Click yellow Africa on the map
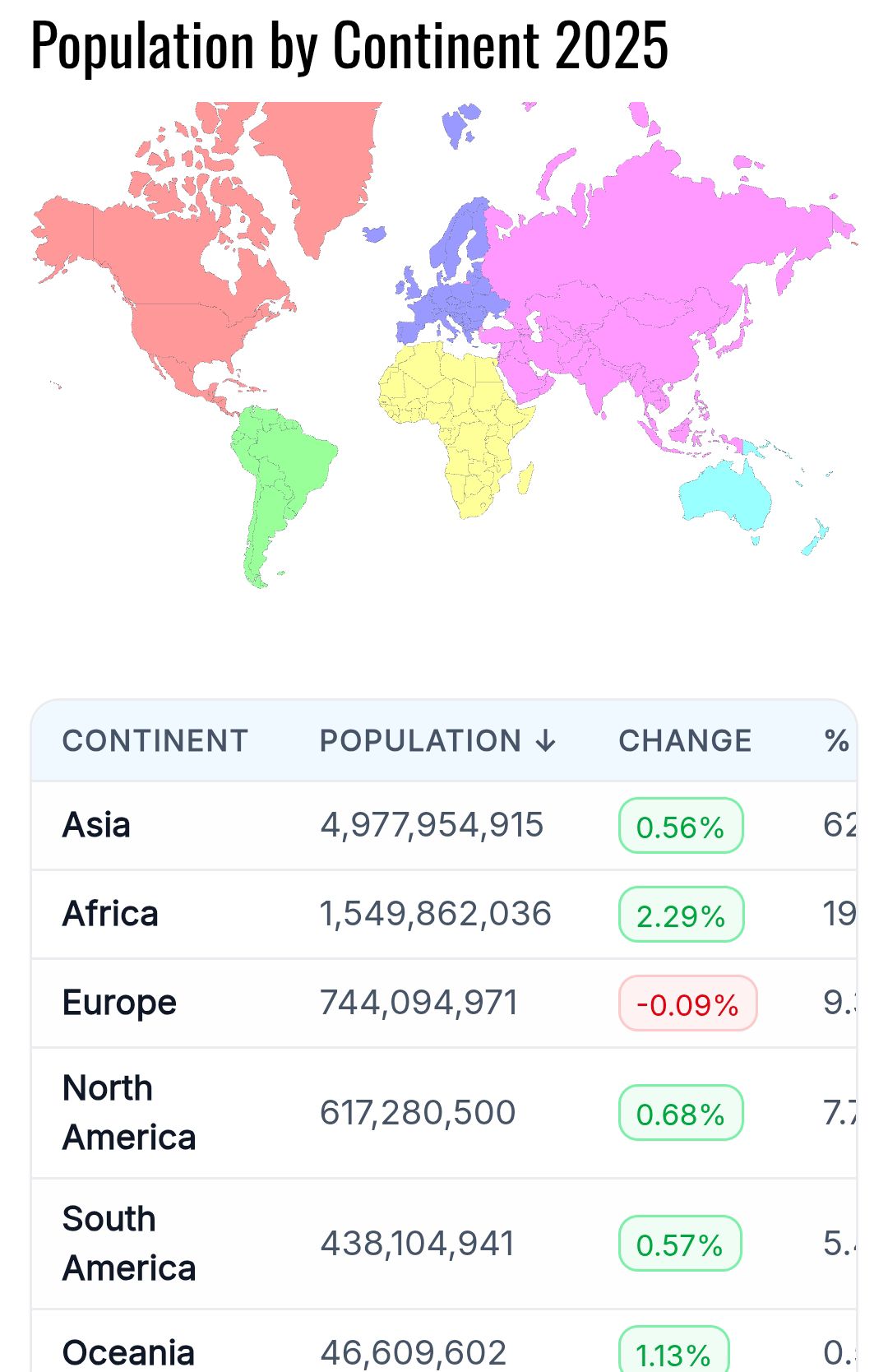The image size is (888, 1372). (460, 419)
